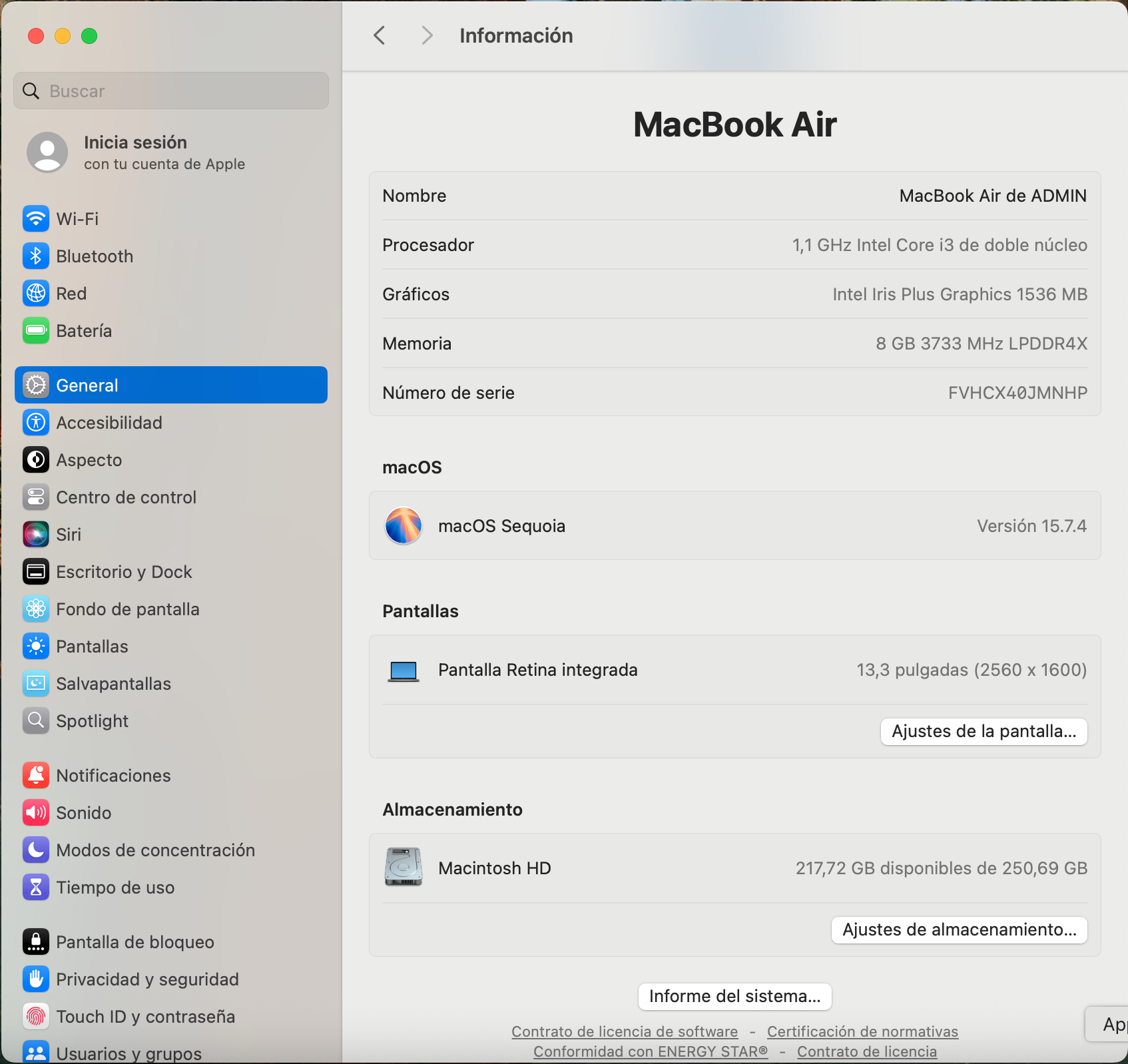This screenshot has height=1064, width=1128.
Task: Open Siri settings icon
Action: click(x=36, y=535)
